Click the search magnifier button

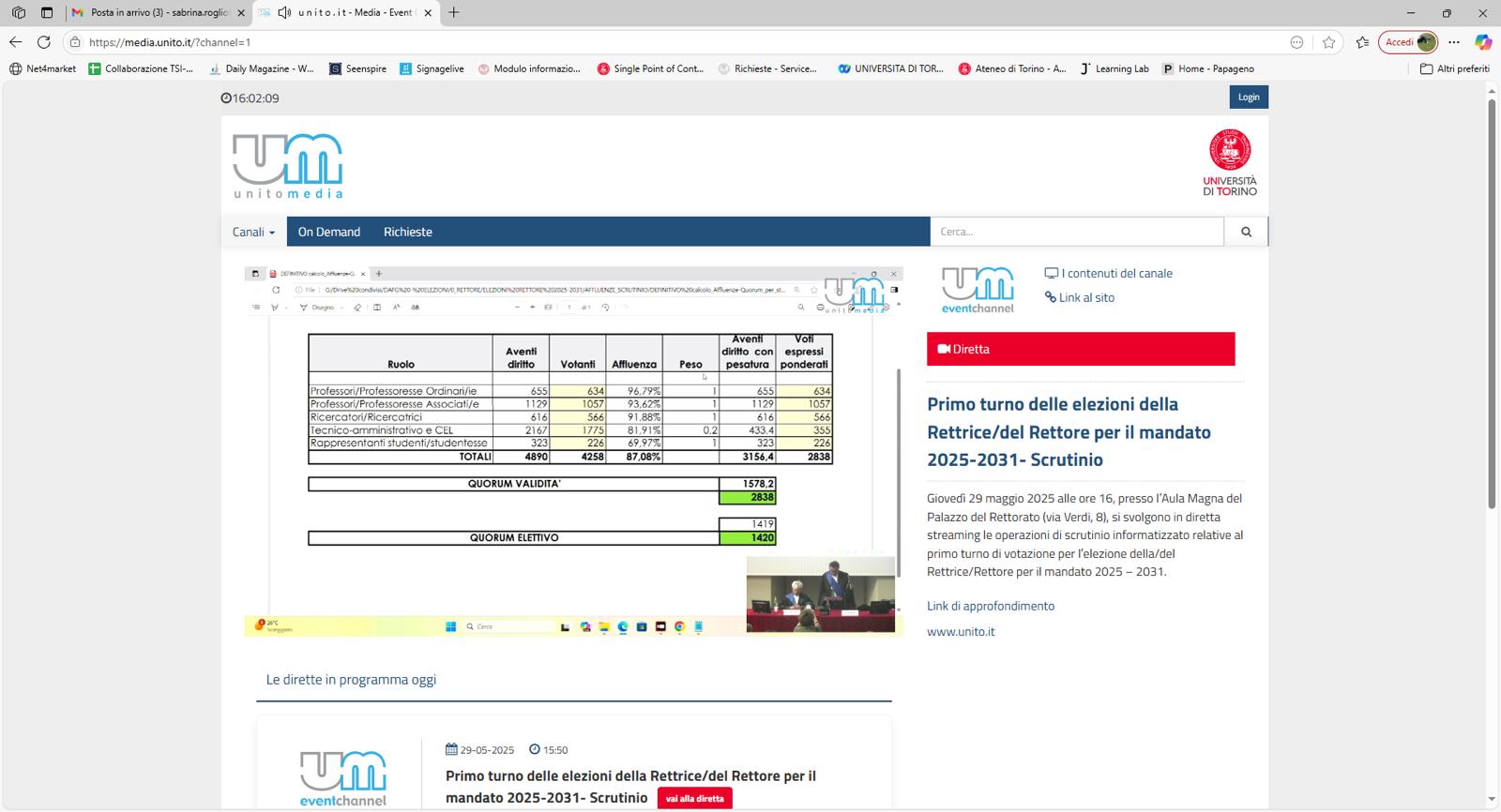[x=1246, y=232]
